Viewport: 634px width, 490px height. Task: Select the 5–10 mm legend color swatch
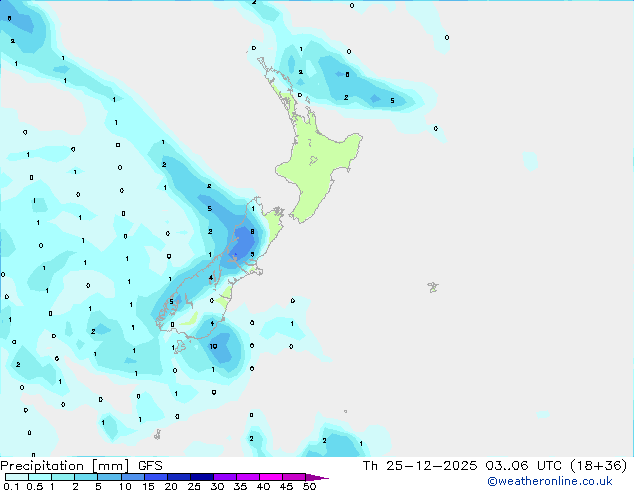(109, 477)
